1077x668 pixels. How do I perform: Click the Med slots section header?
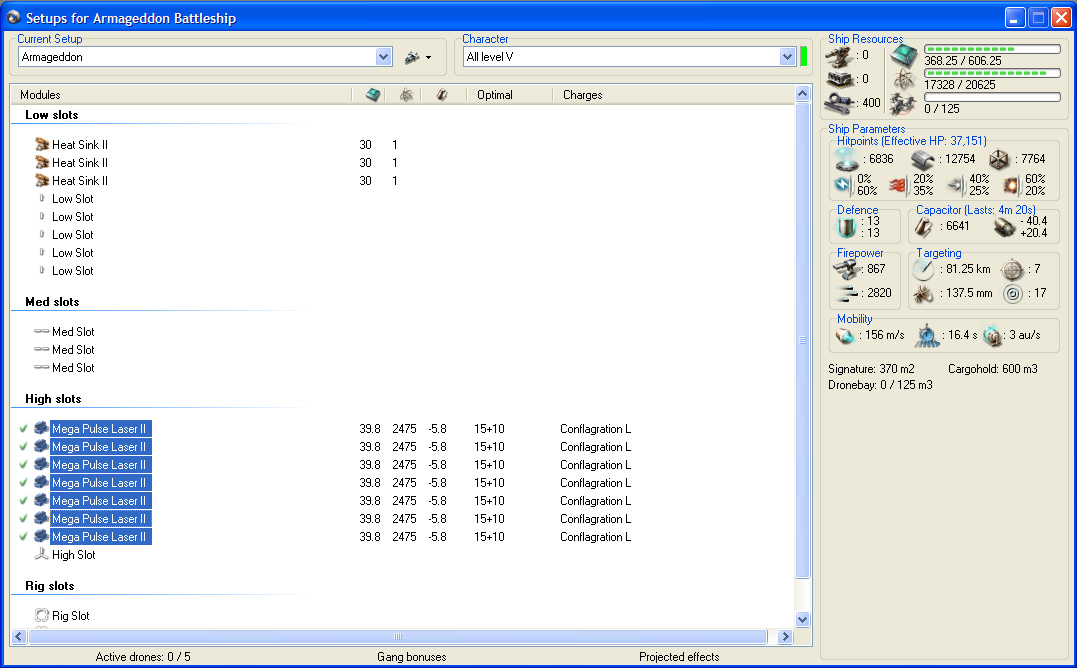(x=52, y=302)
